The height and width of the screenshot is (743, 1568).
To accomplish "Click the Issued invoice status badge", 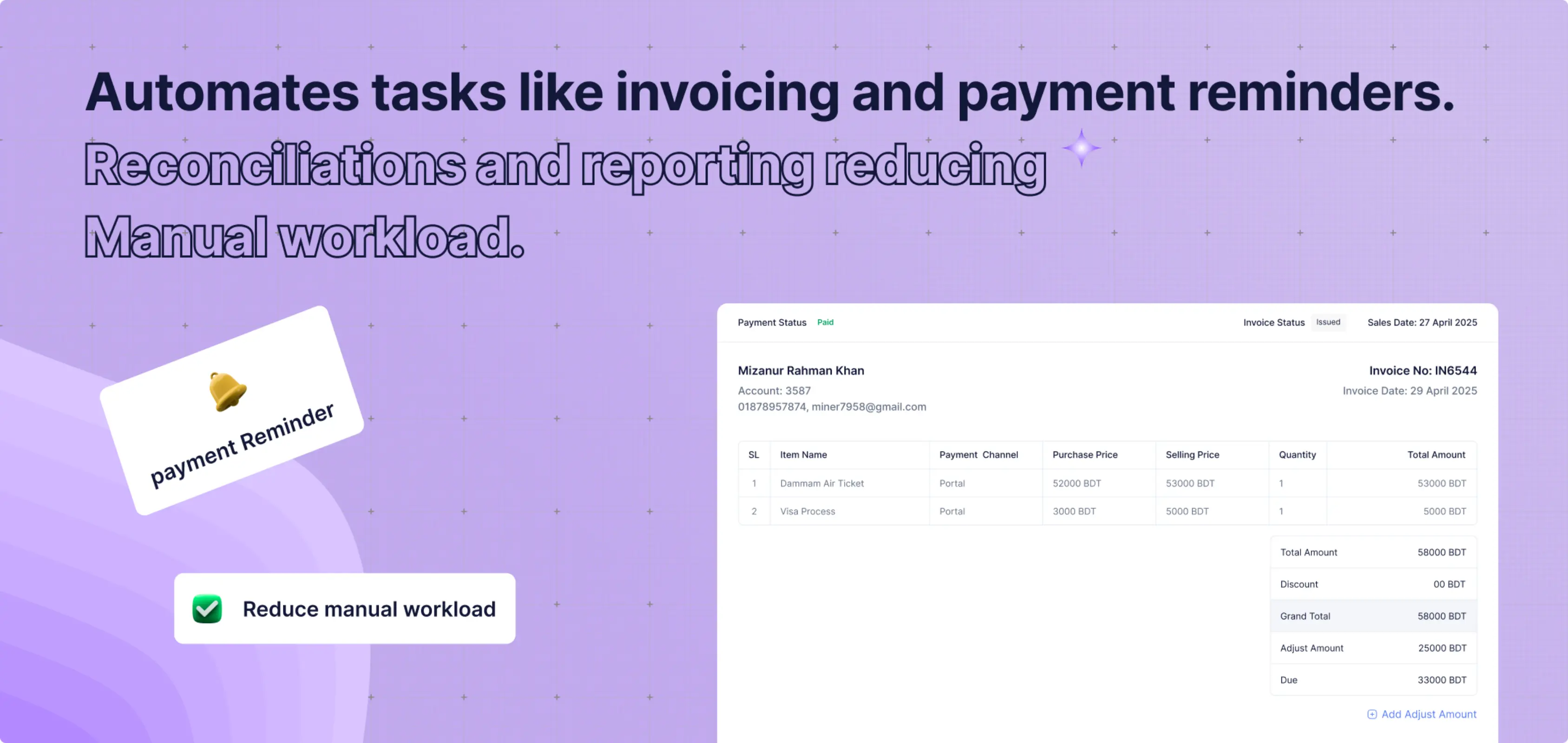I will coord(1327,323).
